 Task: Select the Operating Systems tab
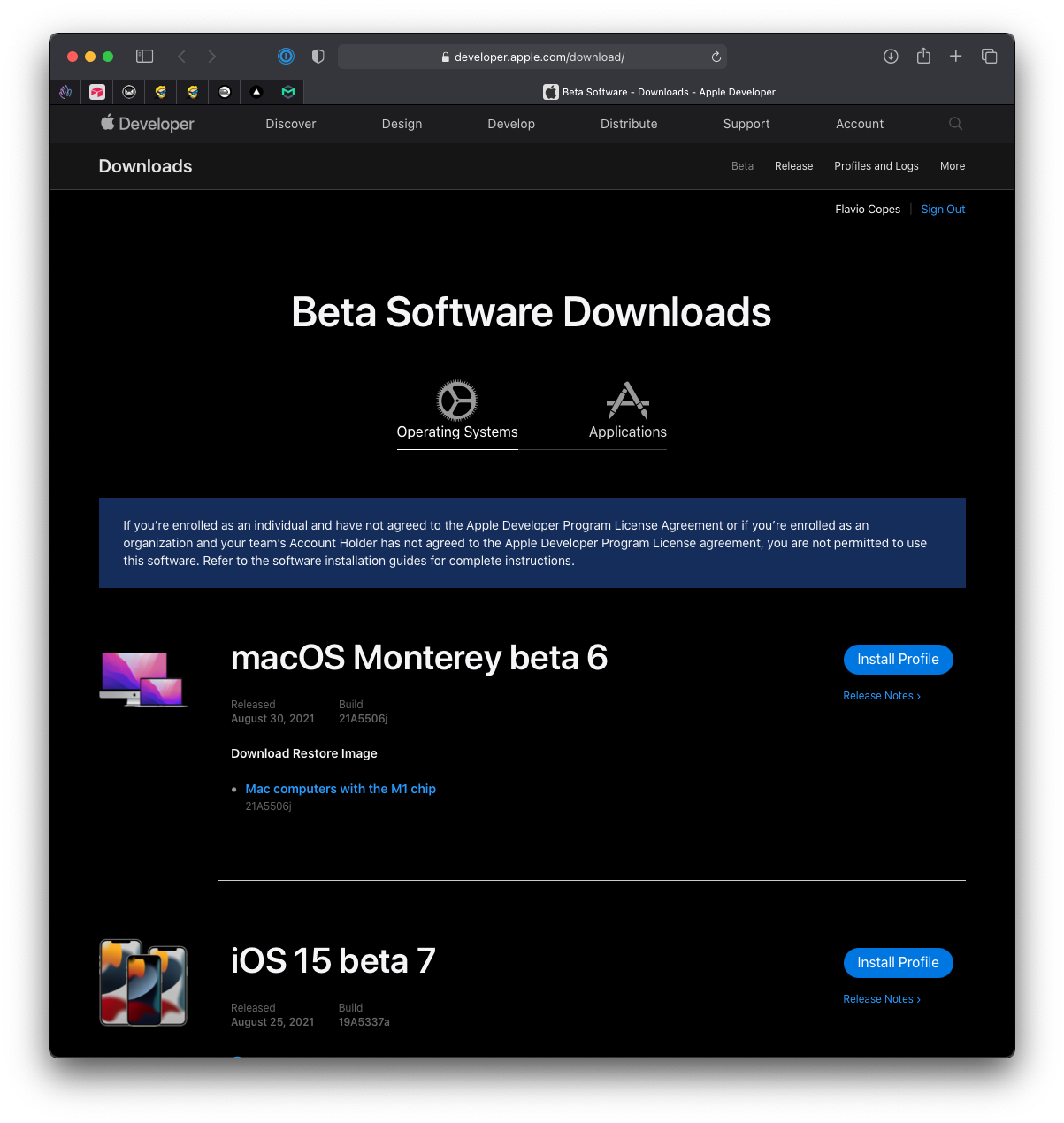tap(457, 412)
